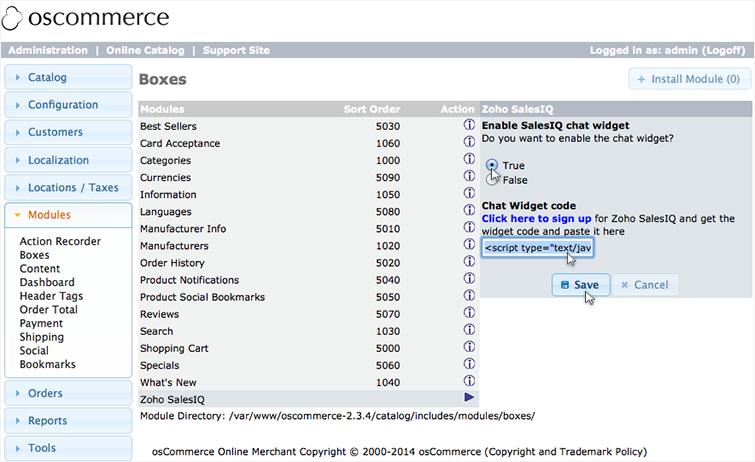This screenshot has width=755, height=462.
Task: Open Administration in top navigation
Action: click(x=48, y=50)
